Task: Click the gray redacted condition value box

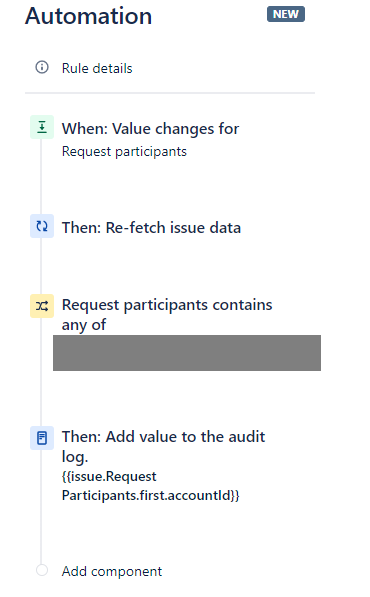Action: (x=187, y=353)
